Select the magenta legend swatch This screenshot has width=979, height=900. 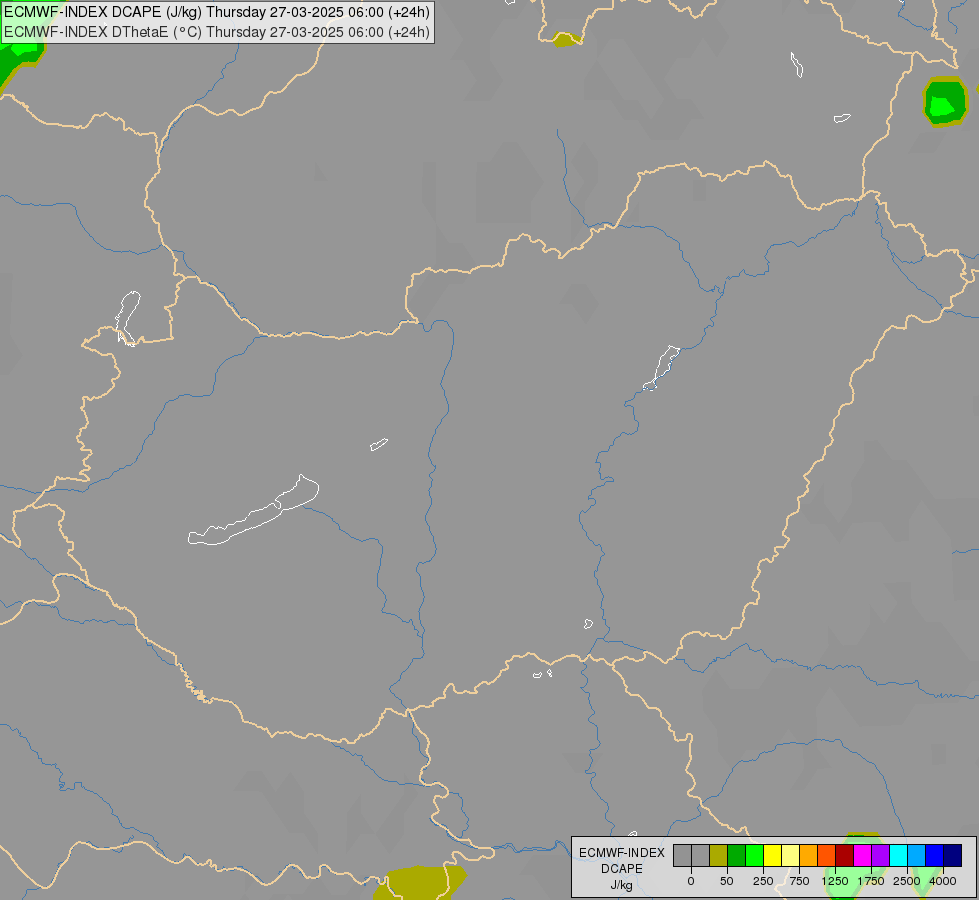[x=863, y=856]
